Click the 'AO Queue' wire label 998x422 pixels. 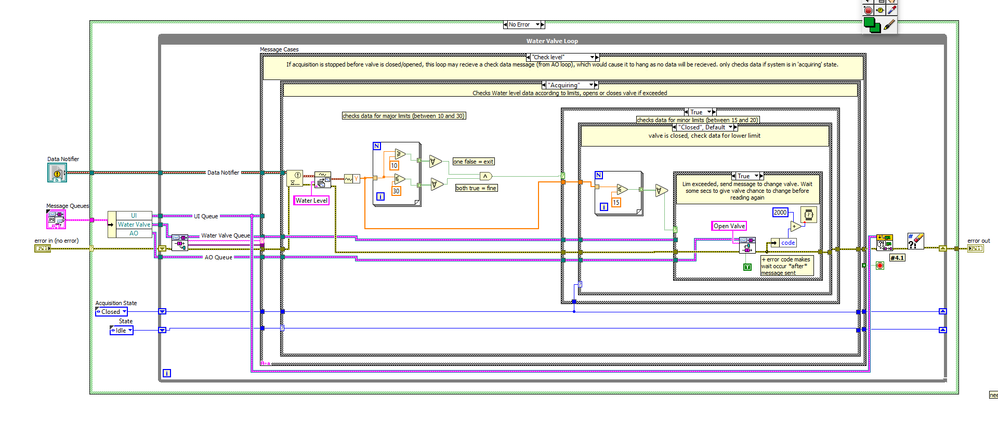pyautogui.click(x=217, y=257)
